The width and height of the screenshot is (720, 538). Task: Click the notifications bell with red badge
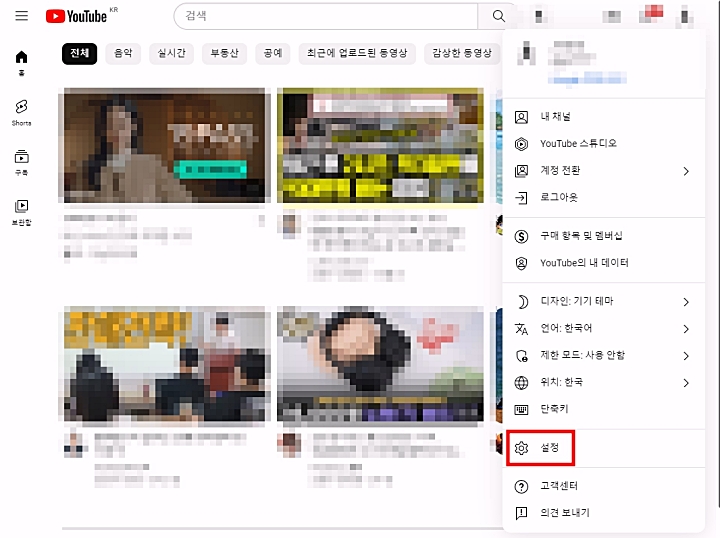coord(651,15)
